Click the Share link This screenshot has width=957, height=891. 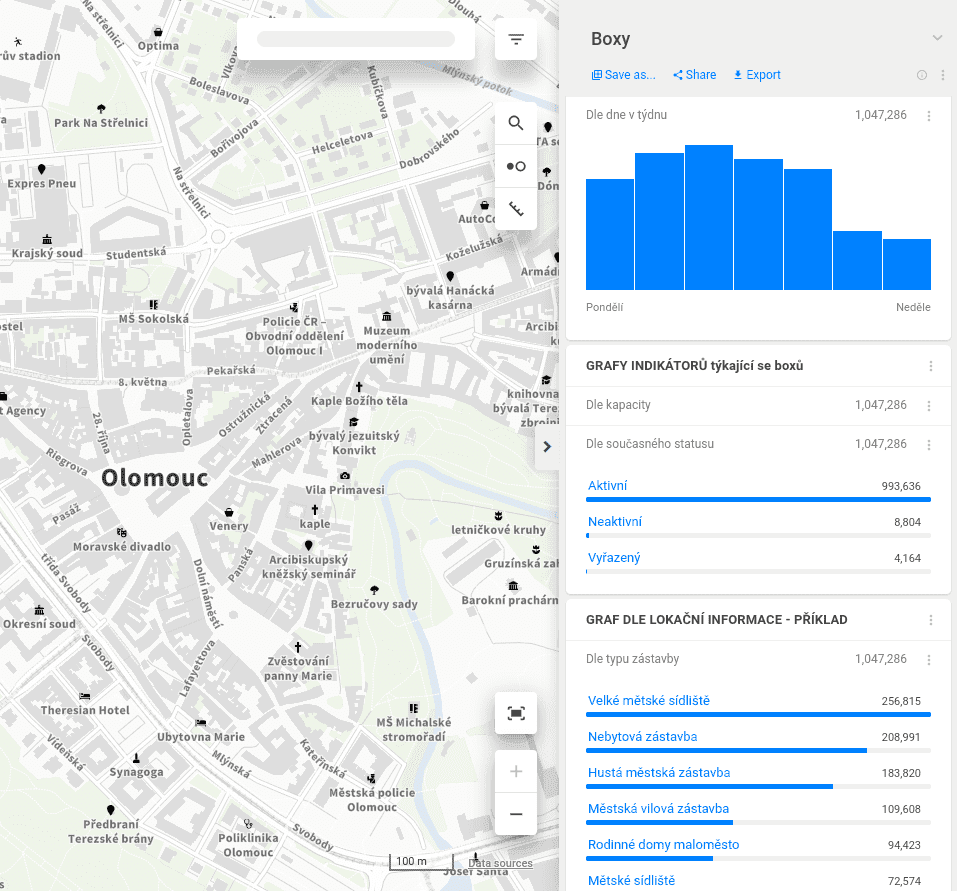pyautogui.click(x=694, y=75)
